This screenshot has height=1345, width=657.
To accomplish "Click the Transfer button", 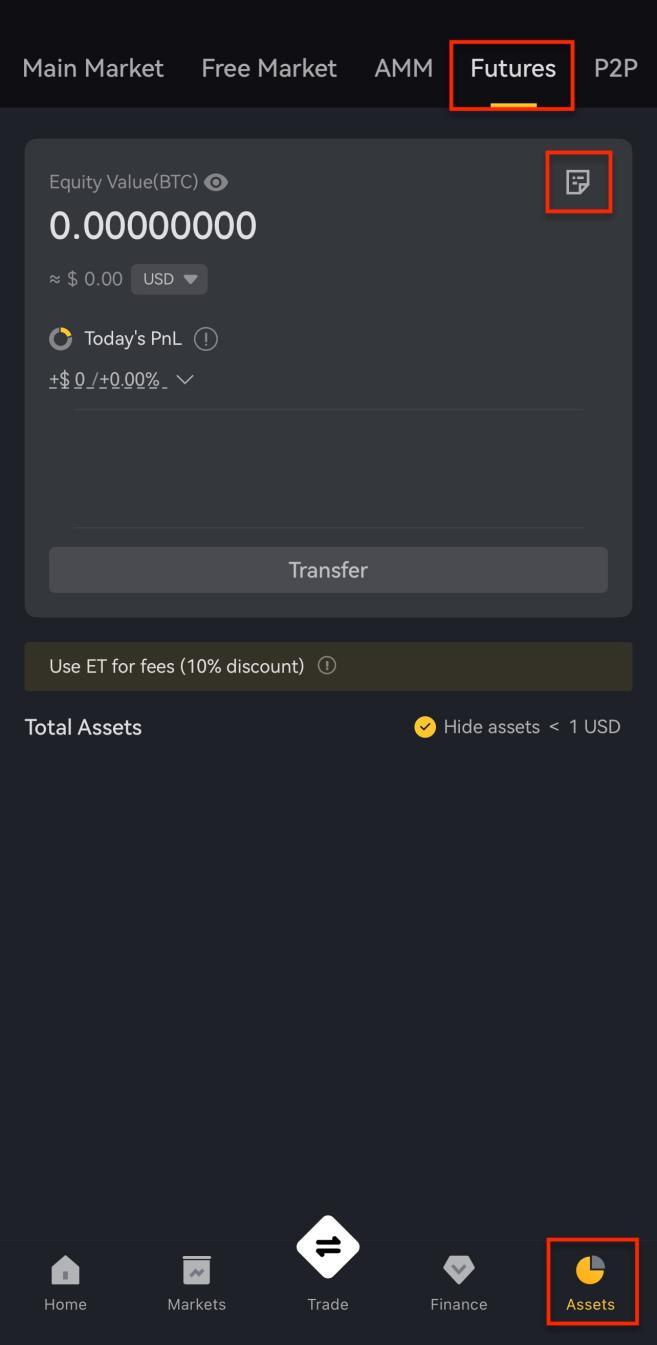I will coord(328,570).
